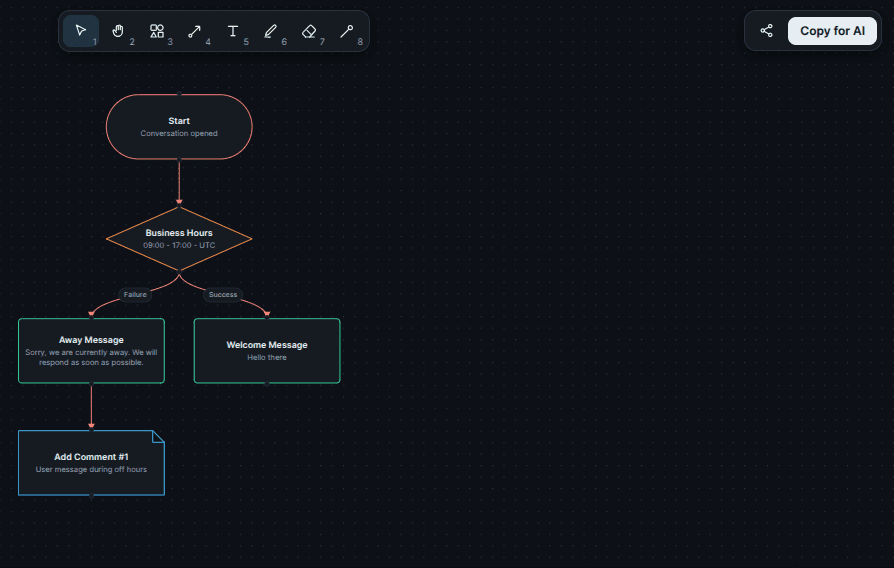Viewport: 894px width, 568px height.
Task: Click the Failure edge label
Action: point(135,294)
